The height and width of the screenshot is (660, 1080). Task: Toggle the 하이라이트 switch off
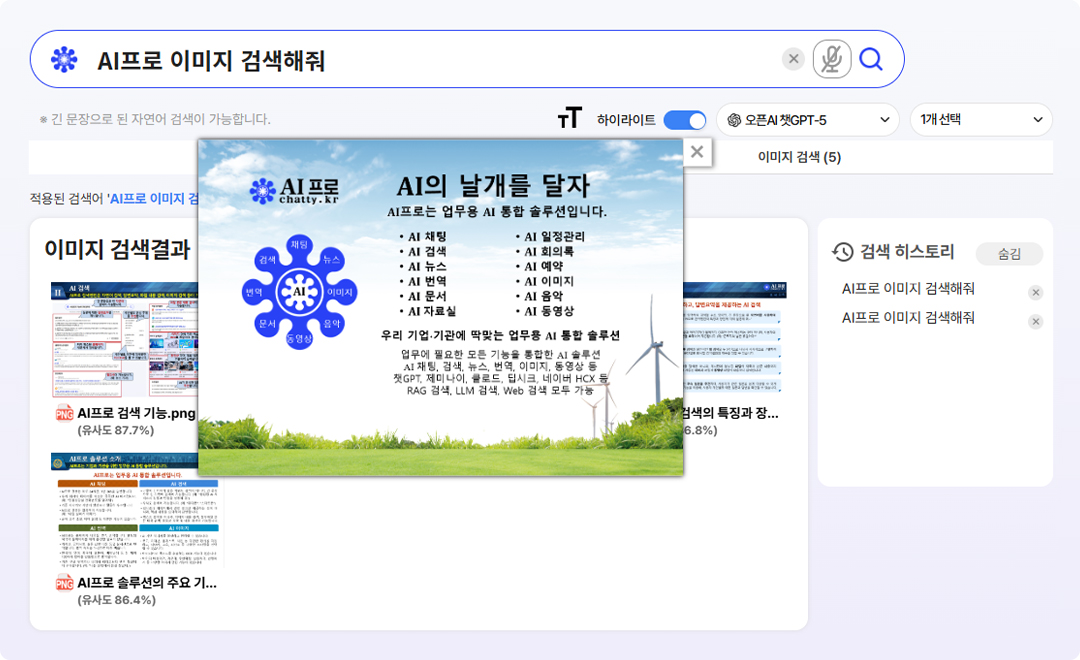point(685,120)
